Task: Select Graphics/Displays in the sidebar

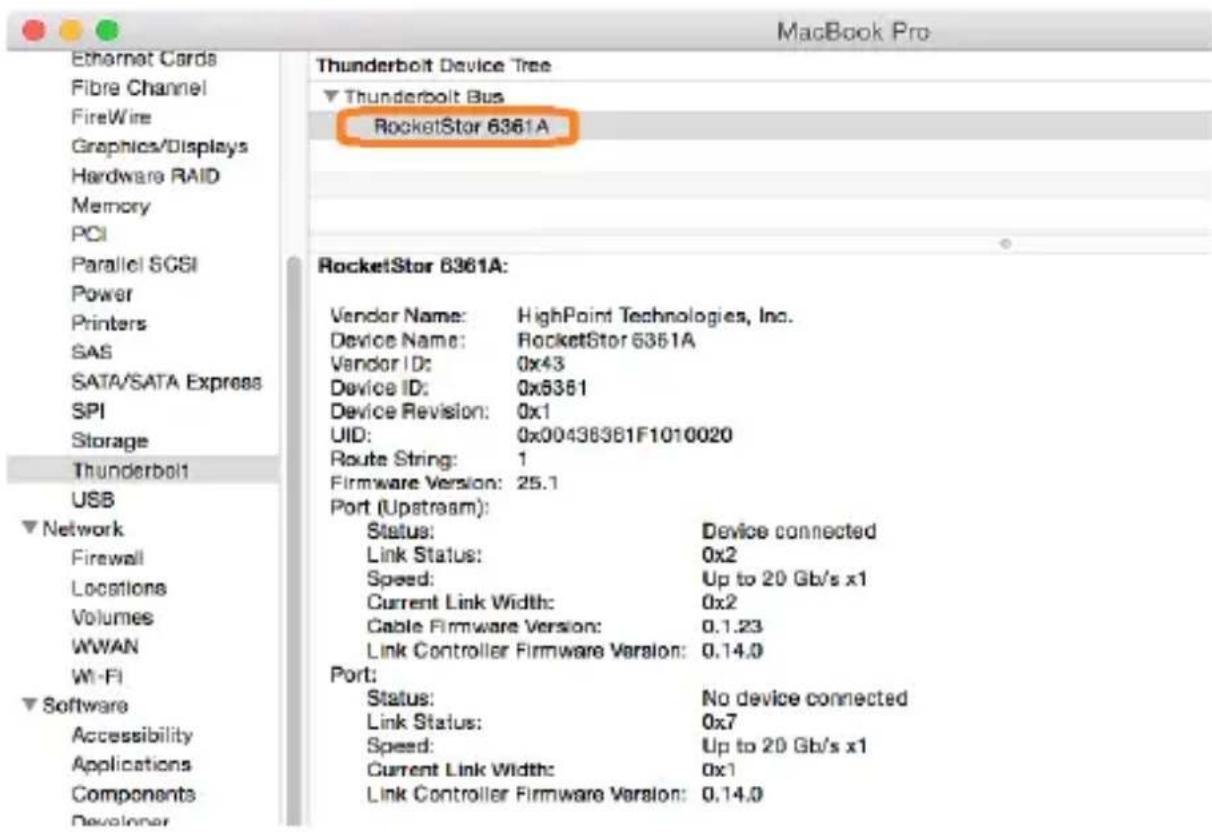Action: tap(159, 146)
